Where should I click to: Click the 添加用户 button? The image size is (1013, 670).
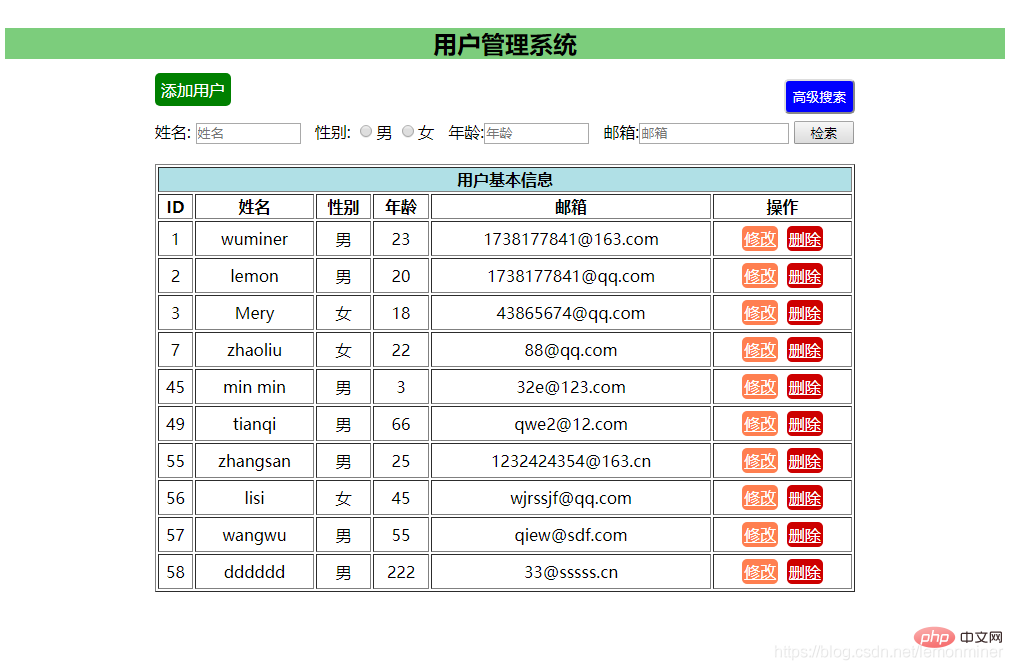(191, 89)
